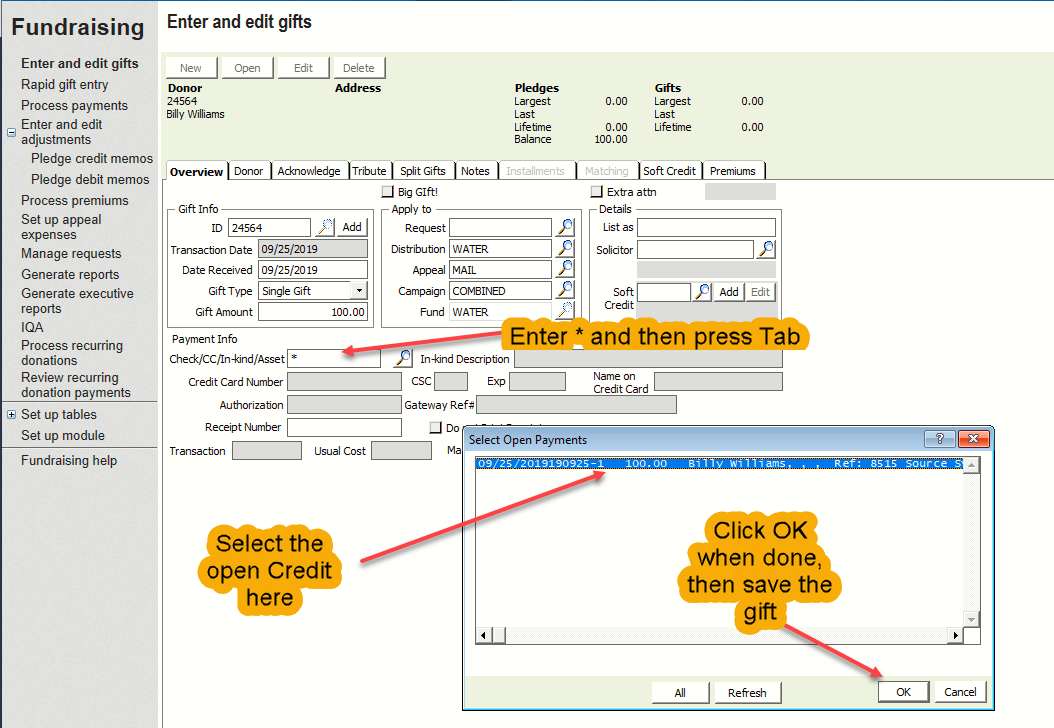Open Rapid gift entry in sidebar
The width and height of the screenshot is (1054, 728).
coord(65,85)
